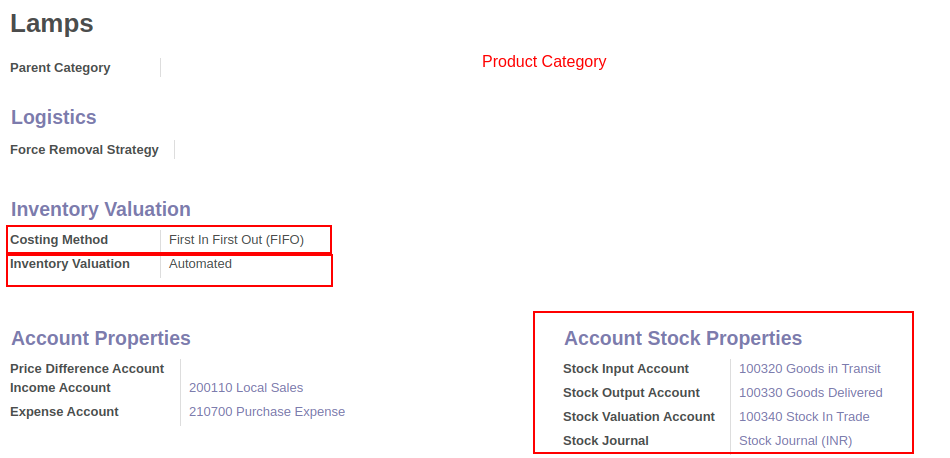Image resolution: width=950 pixels, height=458 pixels.
Task: Open the 100330 Goods Delivered link
Action: point(811,393)
